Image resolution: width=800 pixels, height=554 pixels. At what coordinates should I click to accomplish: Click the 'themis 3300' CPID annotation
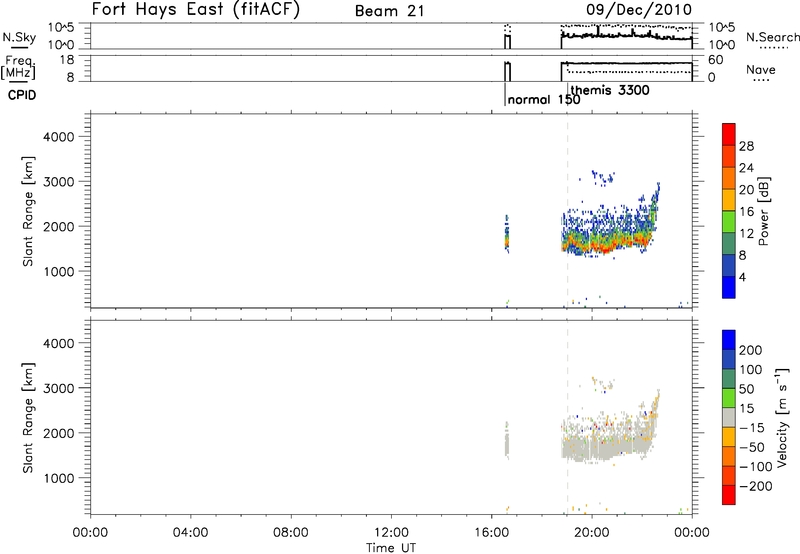click(x=610, y=90)
